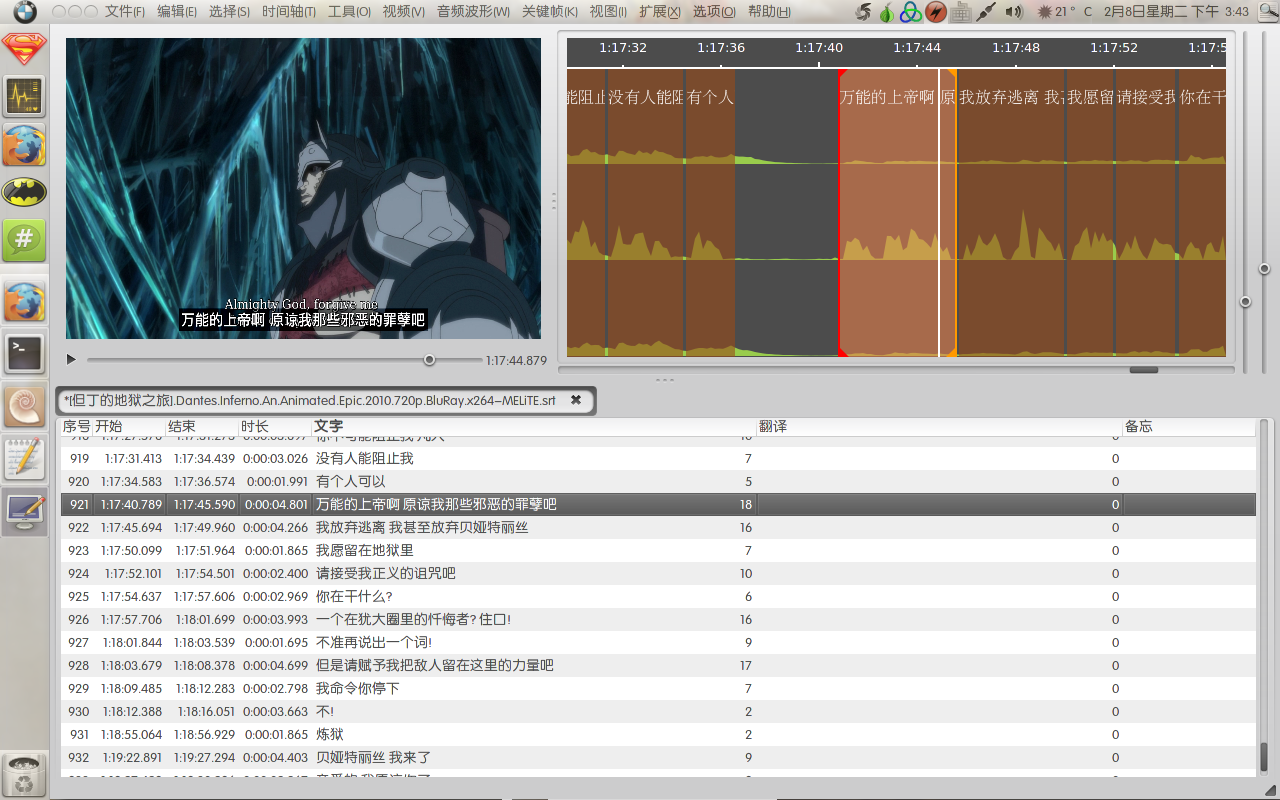Image resolution: width=1280 pixels, height=800 pixels.
Task: Open the 时间轴(T) menu
Action: (x=289, y=12)
